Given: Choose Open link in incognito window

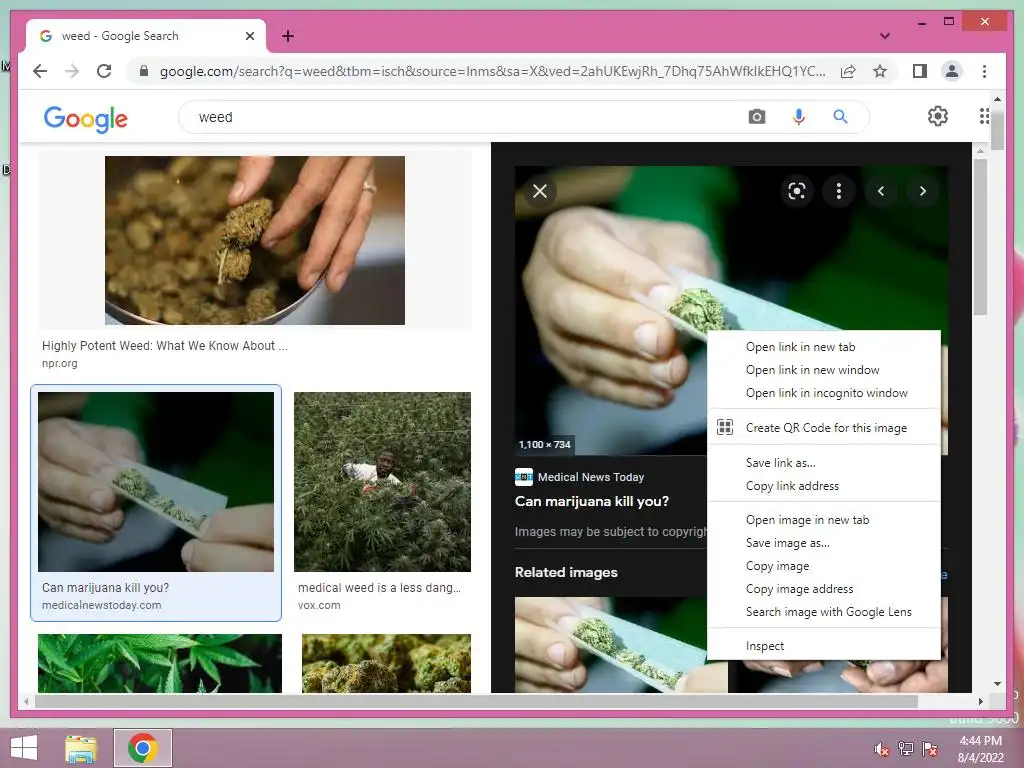Looking at the screenshot, I should coord(824,392).
